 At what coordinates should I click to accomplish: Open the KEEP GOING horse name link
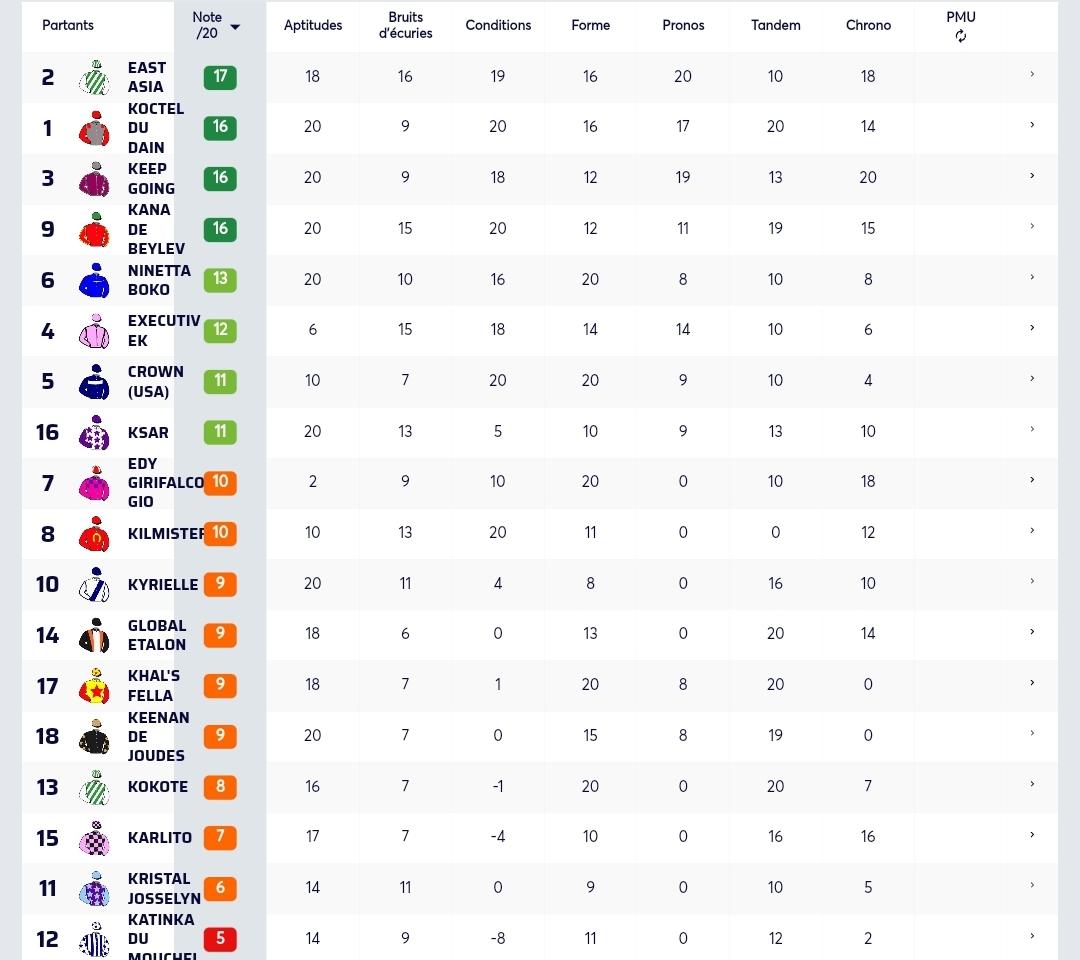pos(152,178)
